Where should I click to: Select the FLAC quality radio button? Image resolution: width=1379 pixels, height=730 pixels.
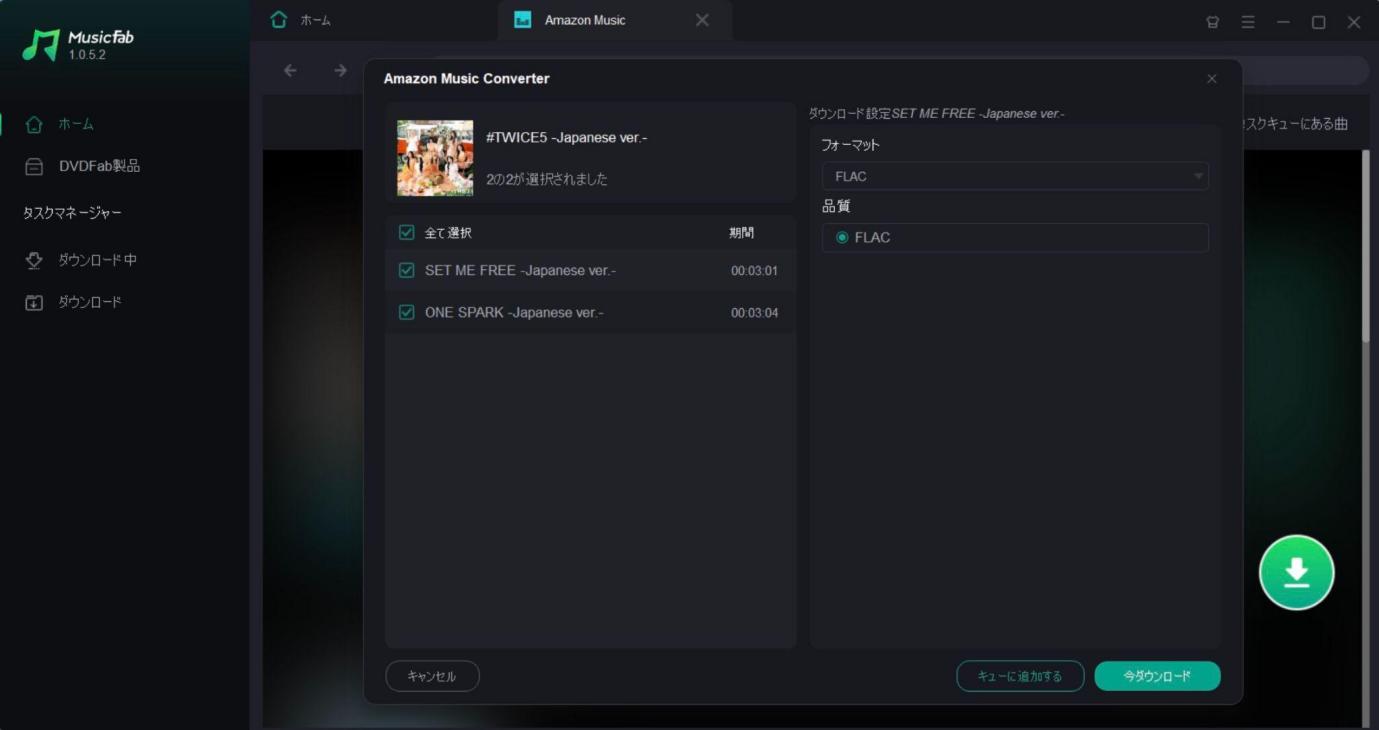pos(842,237)
